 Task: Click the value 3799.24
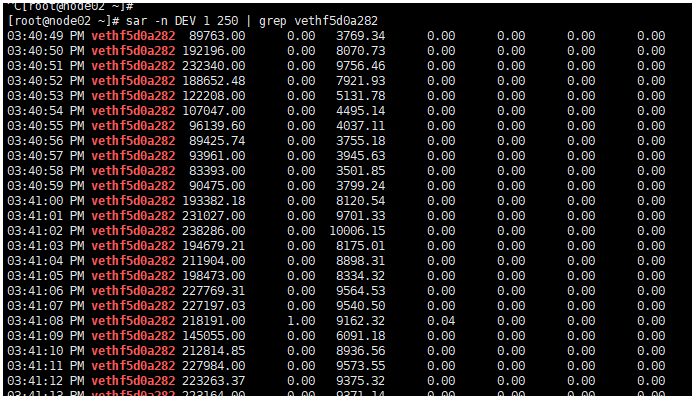click(x=360, y=186)
